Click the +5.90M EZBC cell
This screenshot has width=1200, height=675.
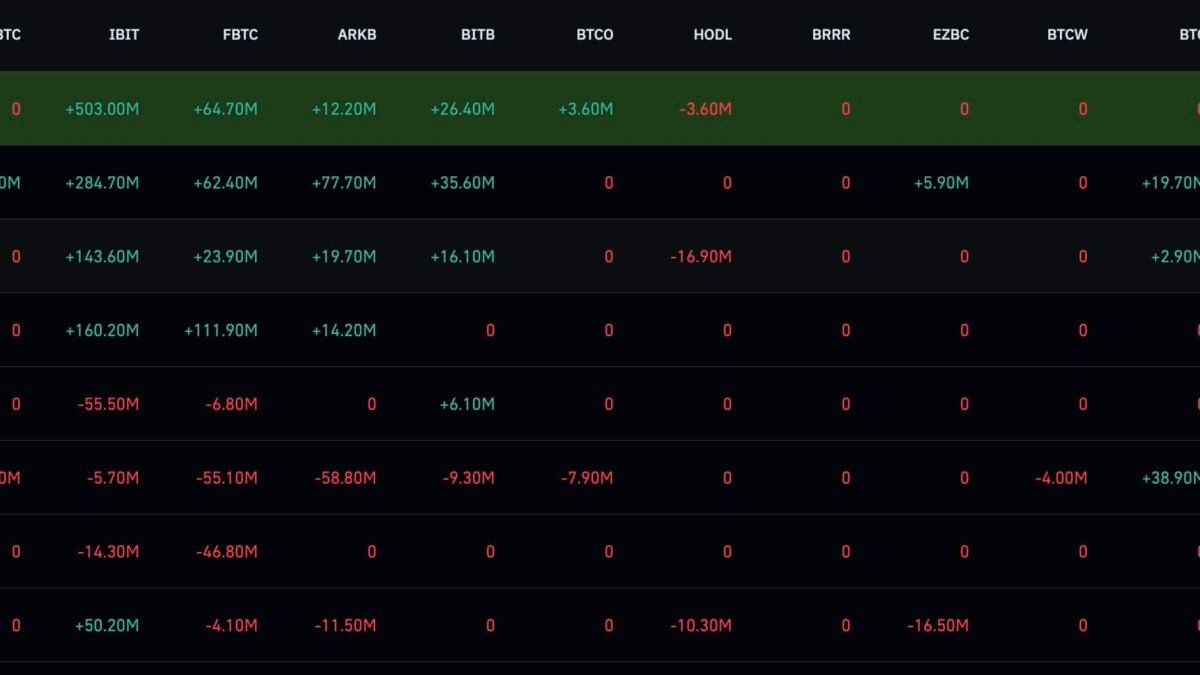click(x=941, y=183)
